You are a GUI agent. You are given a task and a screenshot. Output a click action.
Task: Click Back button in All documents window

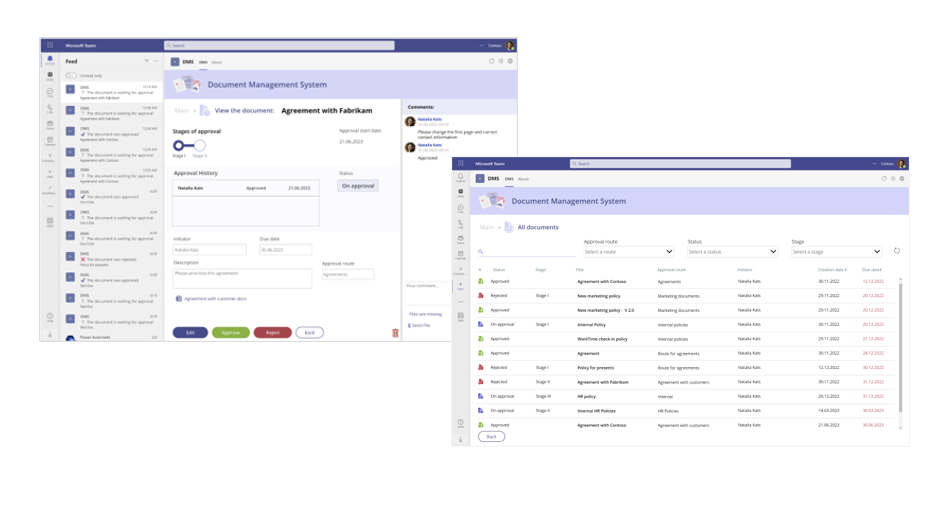click(491, 437)
